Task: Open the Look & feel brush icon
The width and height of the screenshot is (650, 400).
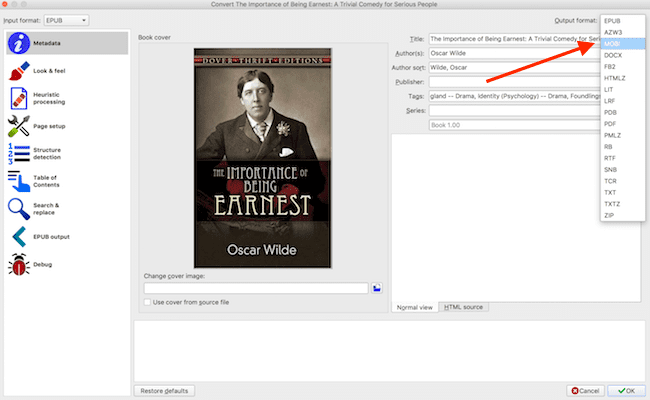Action: pos(19,71)
